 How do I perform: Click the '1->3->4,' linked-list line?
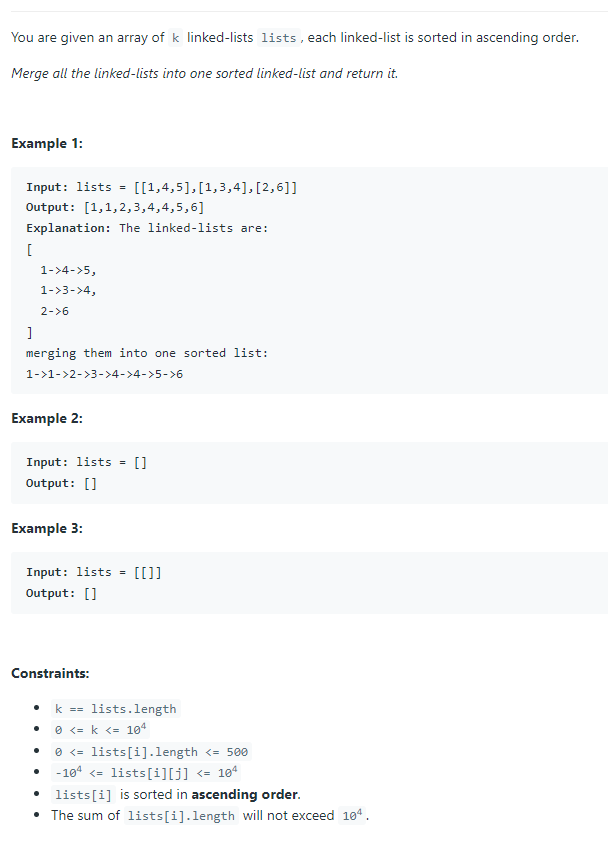68,290
